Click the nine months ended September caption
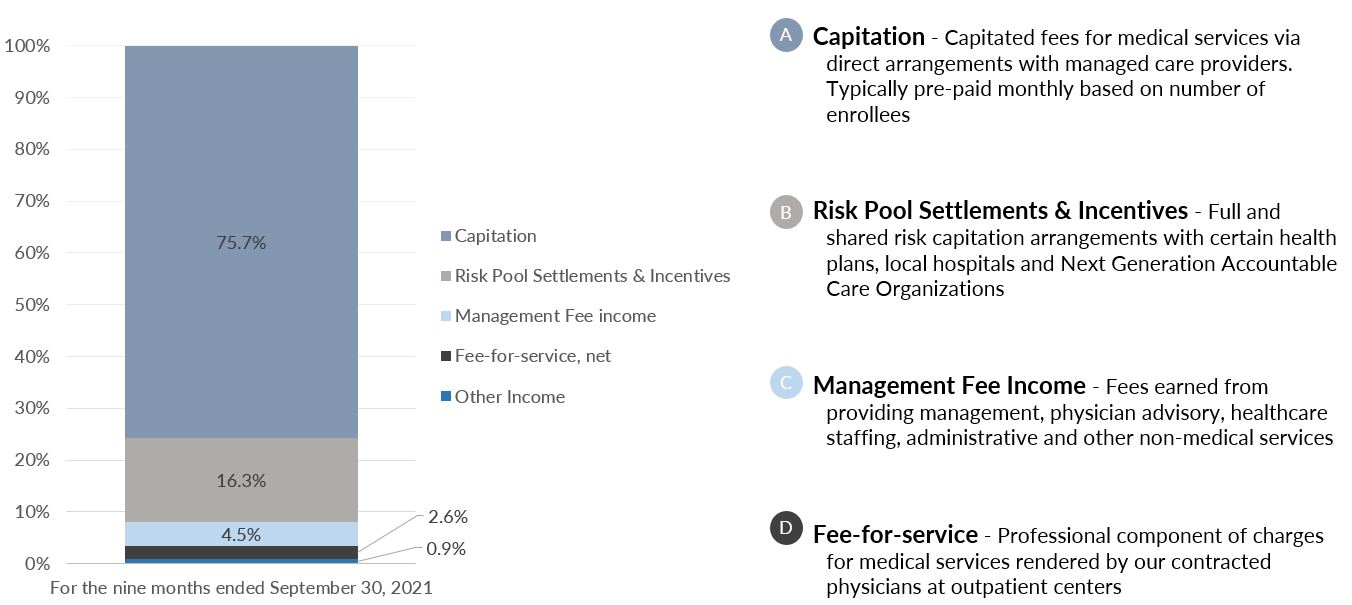This screenshot has width=1352, height=605. pos(241,588)
